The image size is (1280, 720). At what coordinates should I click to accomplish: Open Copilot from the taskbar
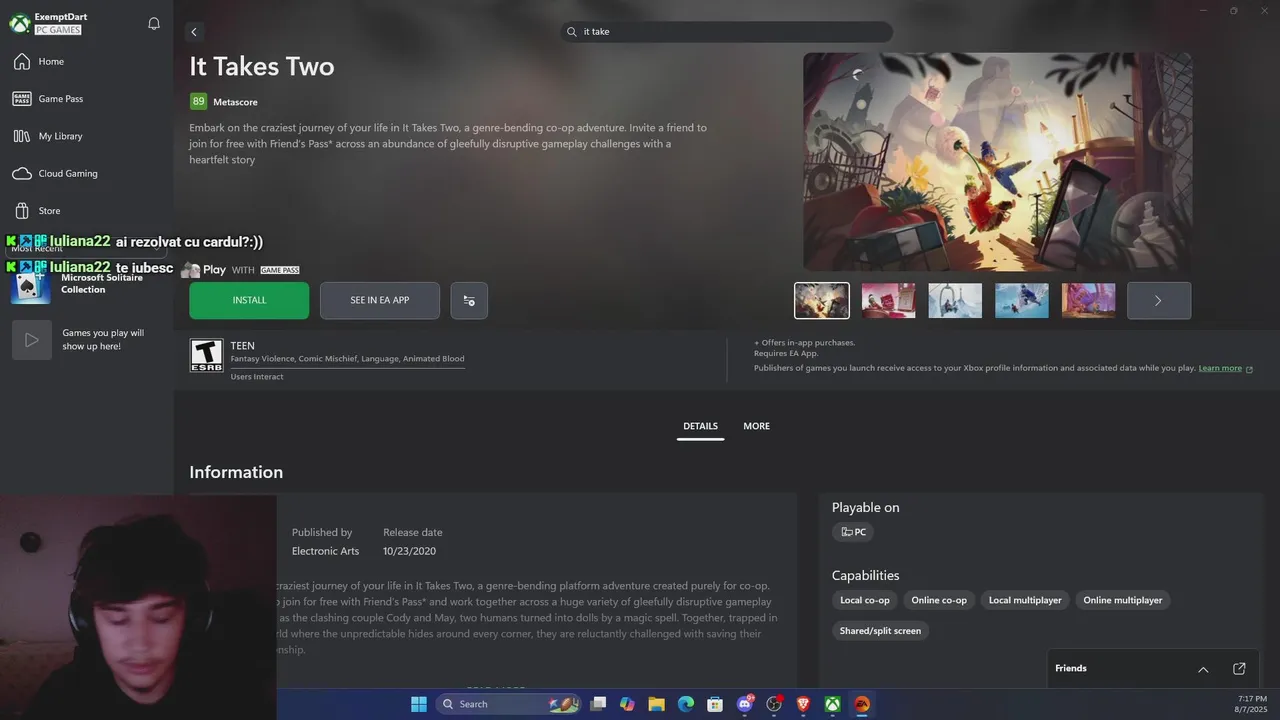coord(627,704)
